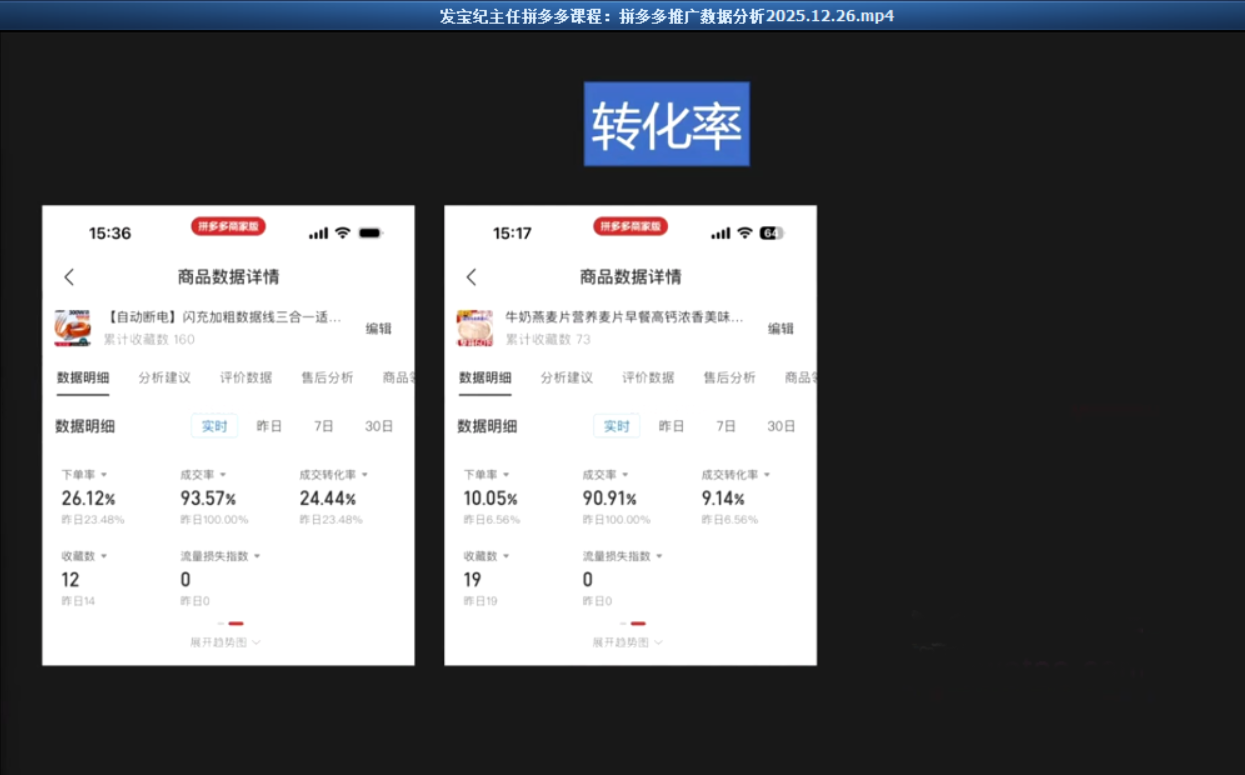The height and width of the screenshot is (775, 1245).
Task: Select 售后分析 tab in left phone
Action: pos(327,378)
